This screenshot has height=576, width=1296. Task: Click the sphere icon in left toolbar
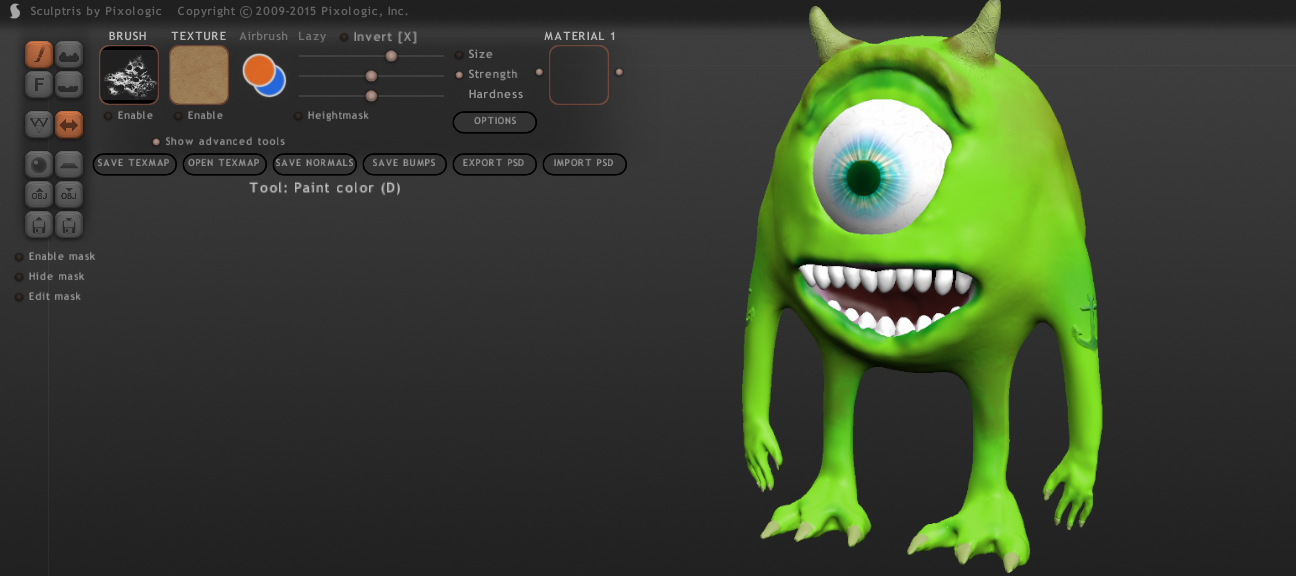pos(39,164)
